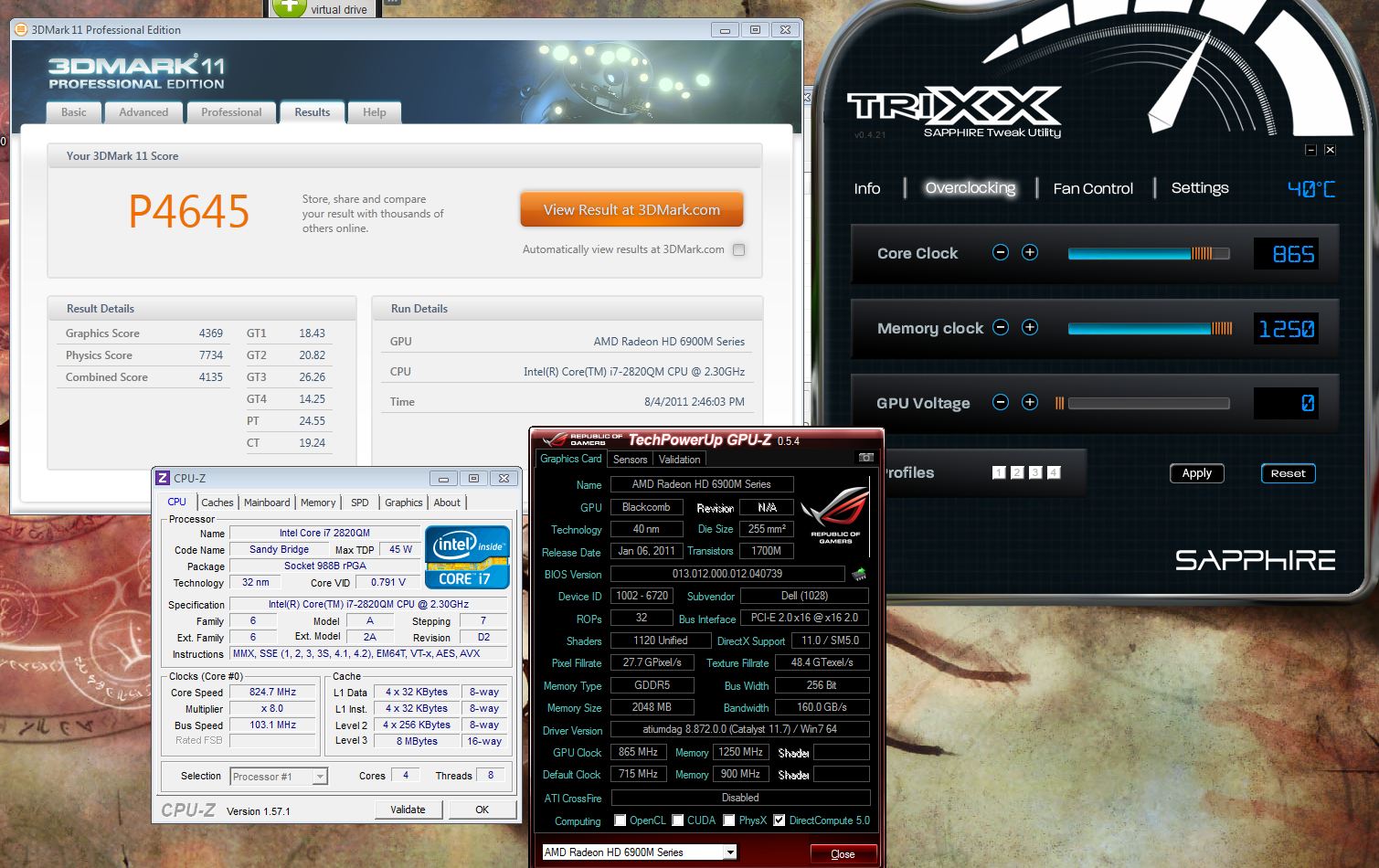Click the P4645 score text
This screenshot has width=1379, height=868.
click(189, 212)
